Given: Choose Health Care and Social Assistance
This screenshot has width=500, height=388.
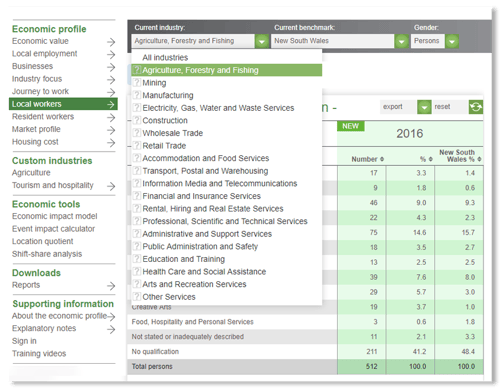Looking at the screenshot, I should pos(204,272).
